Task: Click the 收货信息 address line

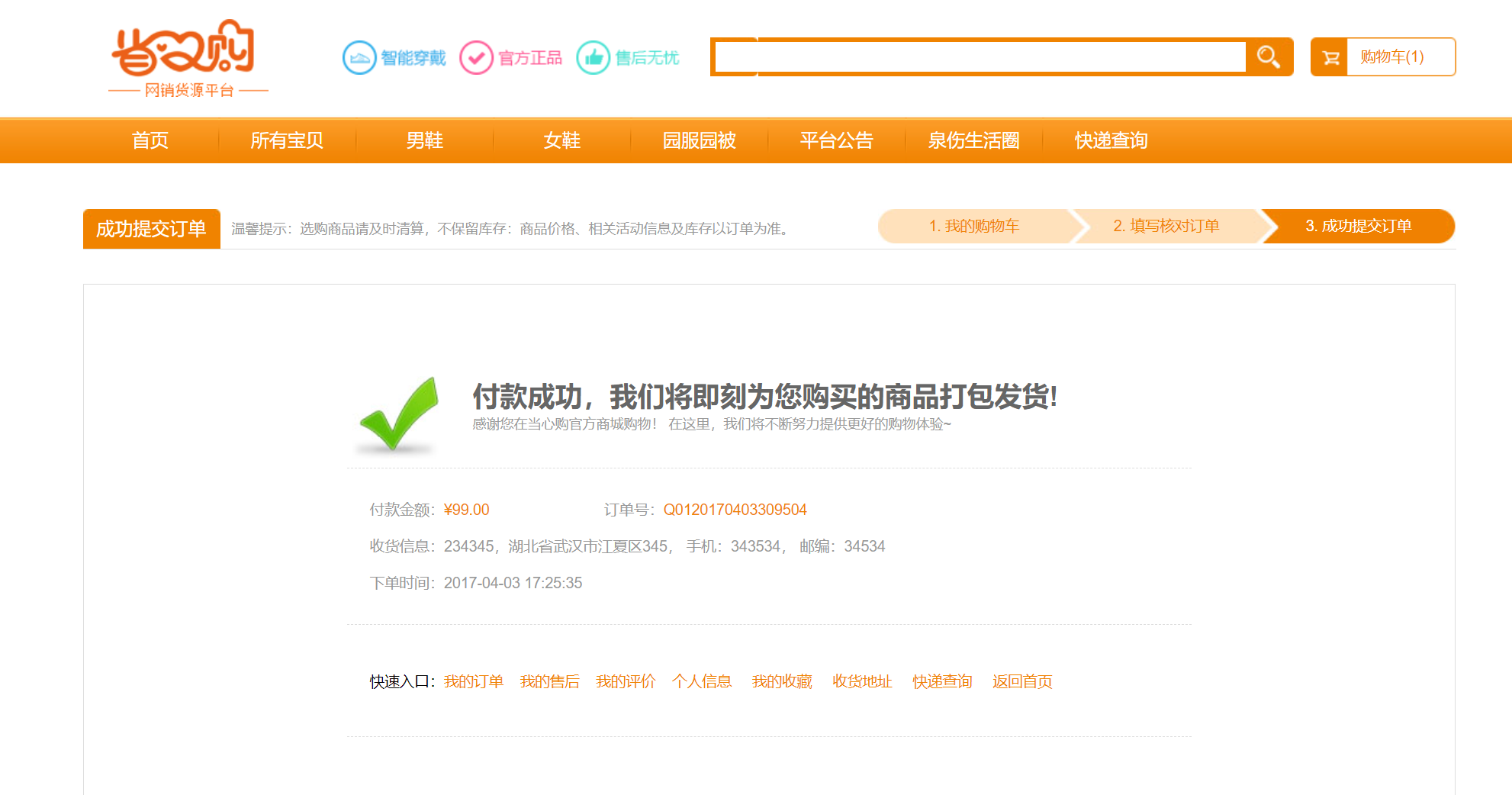Action: point(627,546)
